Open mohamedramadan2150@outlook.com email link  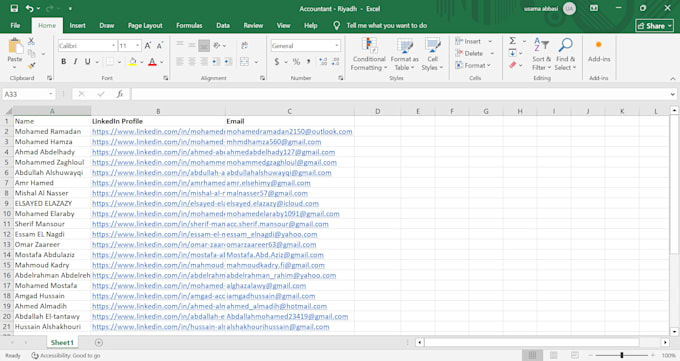[289, 131]
